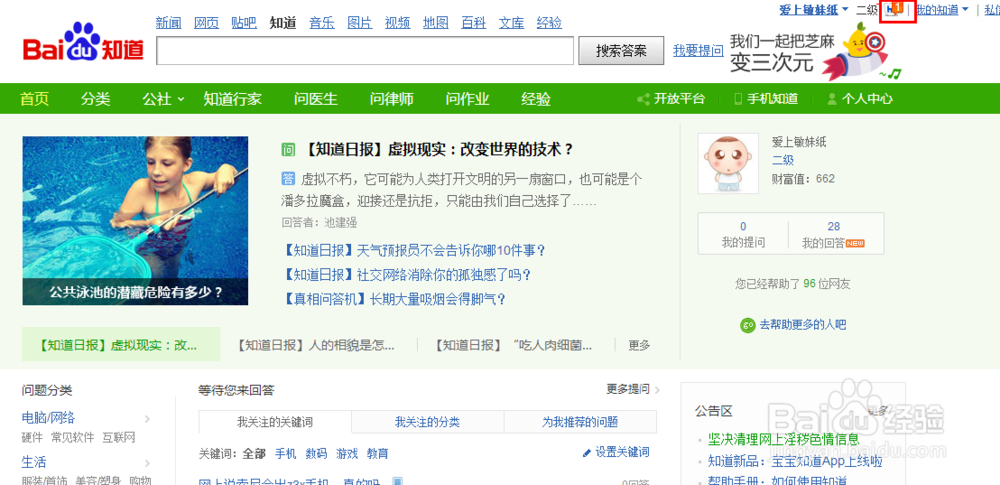
Task: Go to the 首页 nav item
Action: click(34, 99)
